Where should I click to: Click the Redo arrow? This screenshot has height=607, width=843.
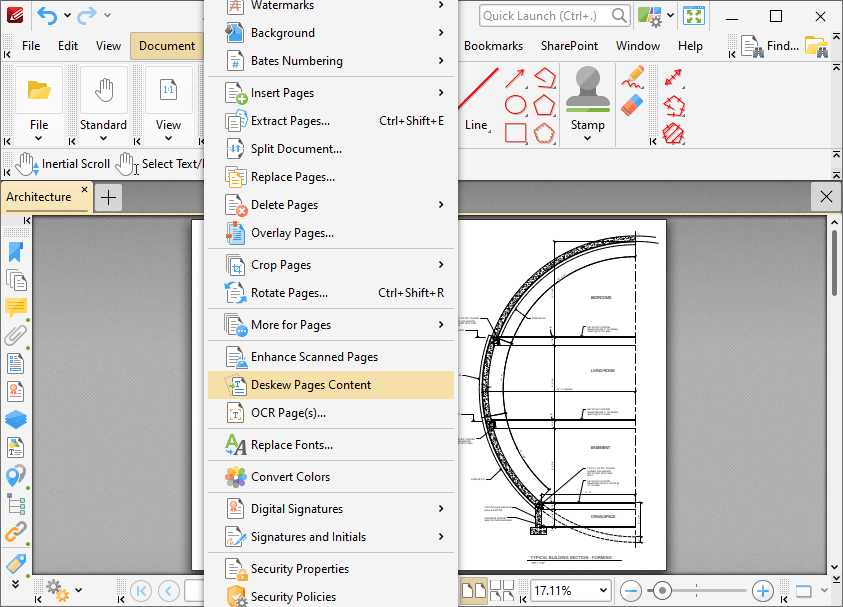(x=87, y=16)
